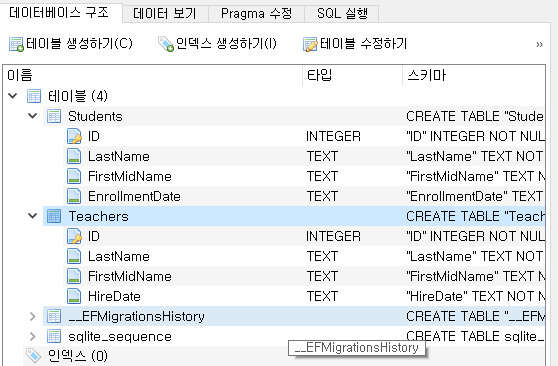
Task: Click the CREATE TABLE "__EFM schema cell
Action: pos(475,317)
